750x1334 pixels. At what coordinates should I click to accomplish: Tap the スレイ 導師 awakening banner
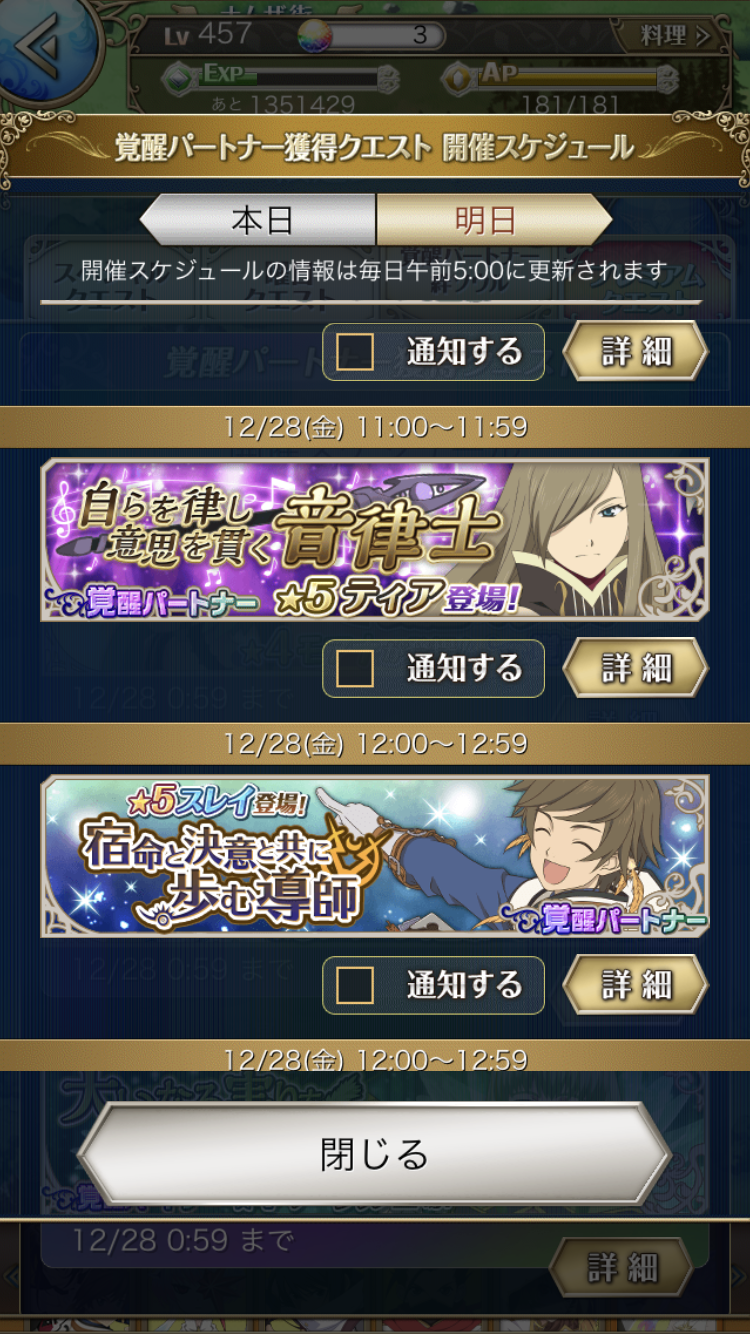pos(375,856)
